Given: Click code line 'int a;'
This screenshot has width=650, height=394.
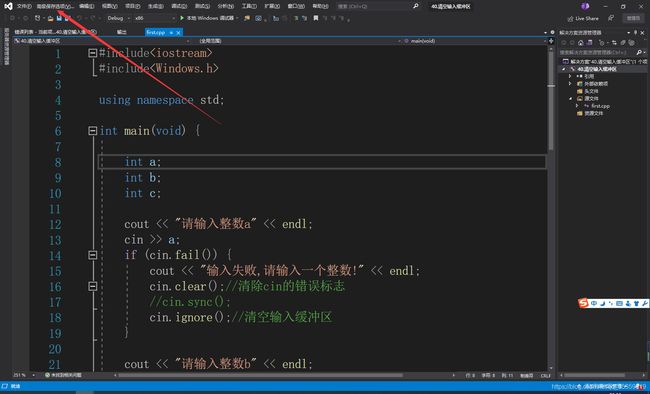Looking at the screenshot, I should (143, 162).
